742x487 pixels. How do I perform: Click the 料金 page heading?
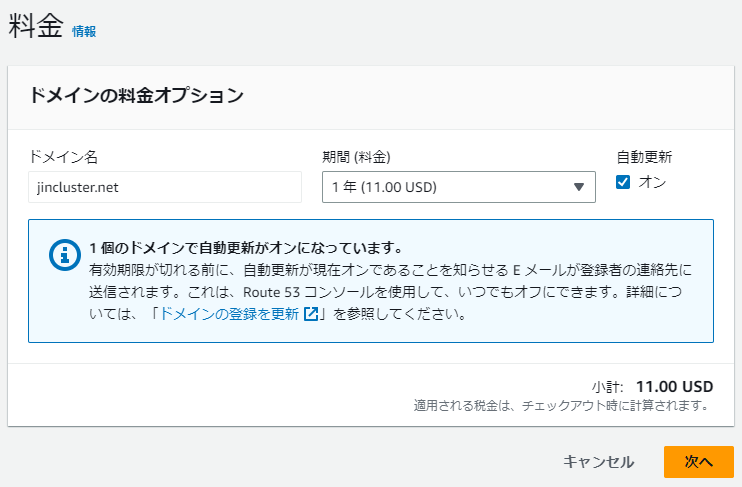(36, 27)
